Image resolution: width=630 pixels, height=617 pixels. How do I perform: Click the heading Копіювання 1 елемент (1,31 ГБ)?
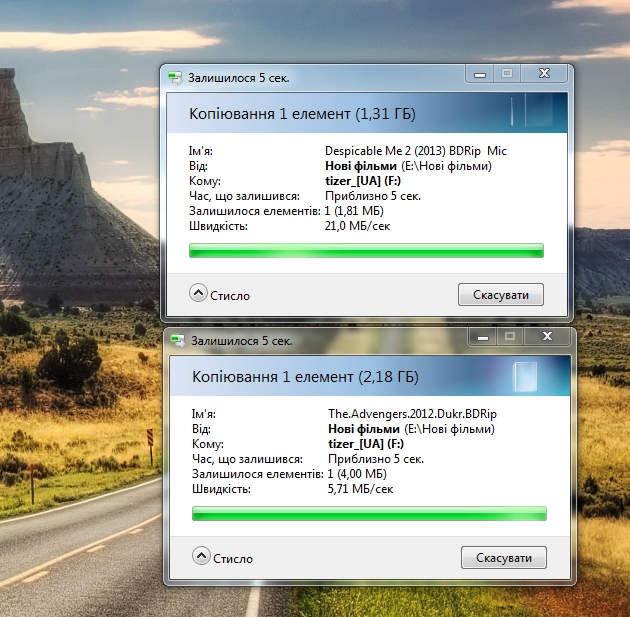[302, 114]
